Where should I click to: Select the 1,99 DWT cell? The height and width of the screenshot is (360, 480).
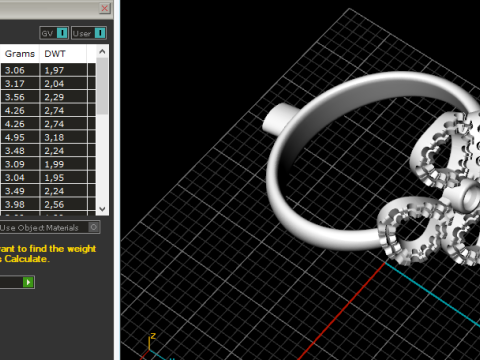coord(63,164)
